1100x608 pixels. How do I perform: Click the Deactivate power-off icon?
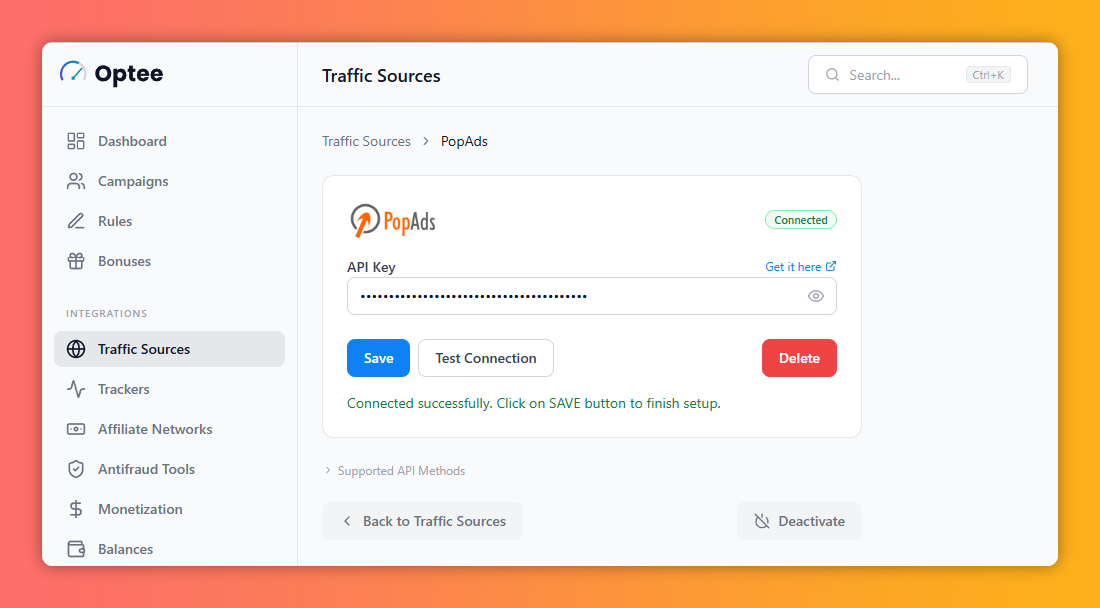(762, 521)
